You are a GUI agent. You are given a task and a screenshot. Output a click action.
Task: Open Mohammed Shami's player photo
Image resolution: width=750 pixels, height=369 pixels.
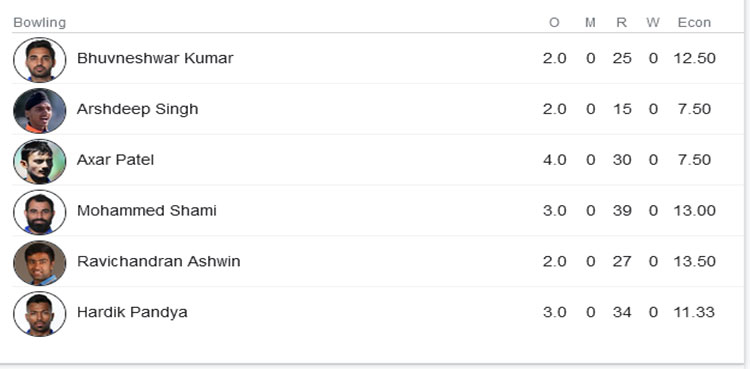(x=40, y=212)
